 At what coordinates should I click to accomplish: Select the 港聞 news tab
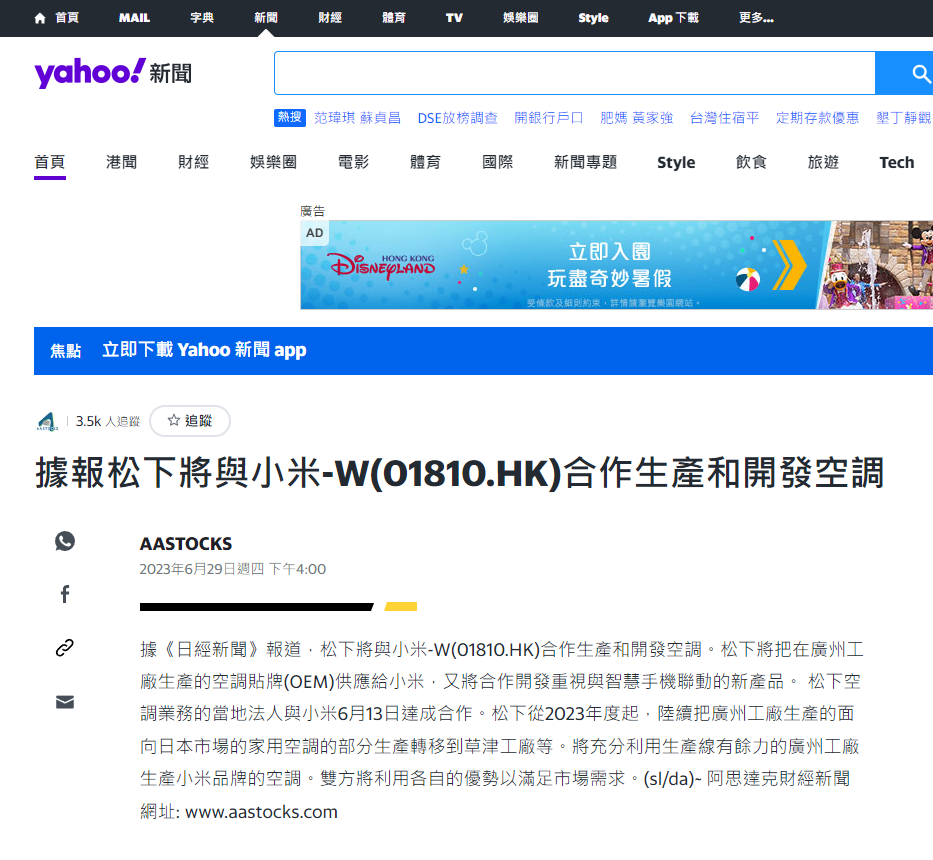click(x=121, y=162)
